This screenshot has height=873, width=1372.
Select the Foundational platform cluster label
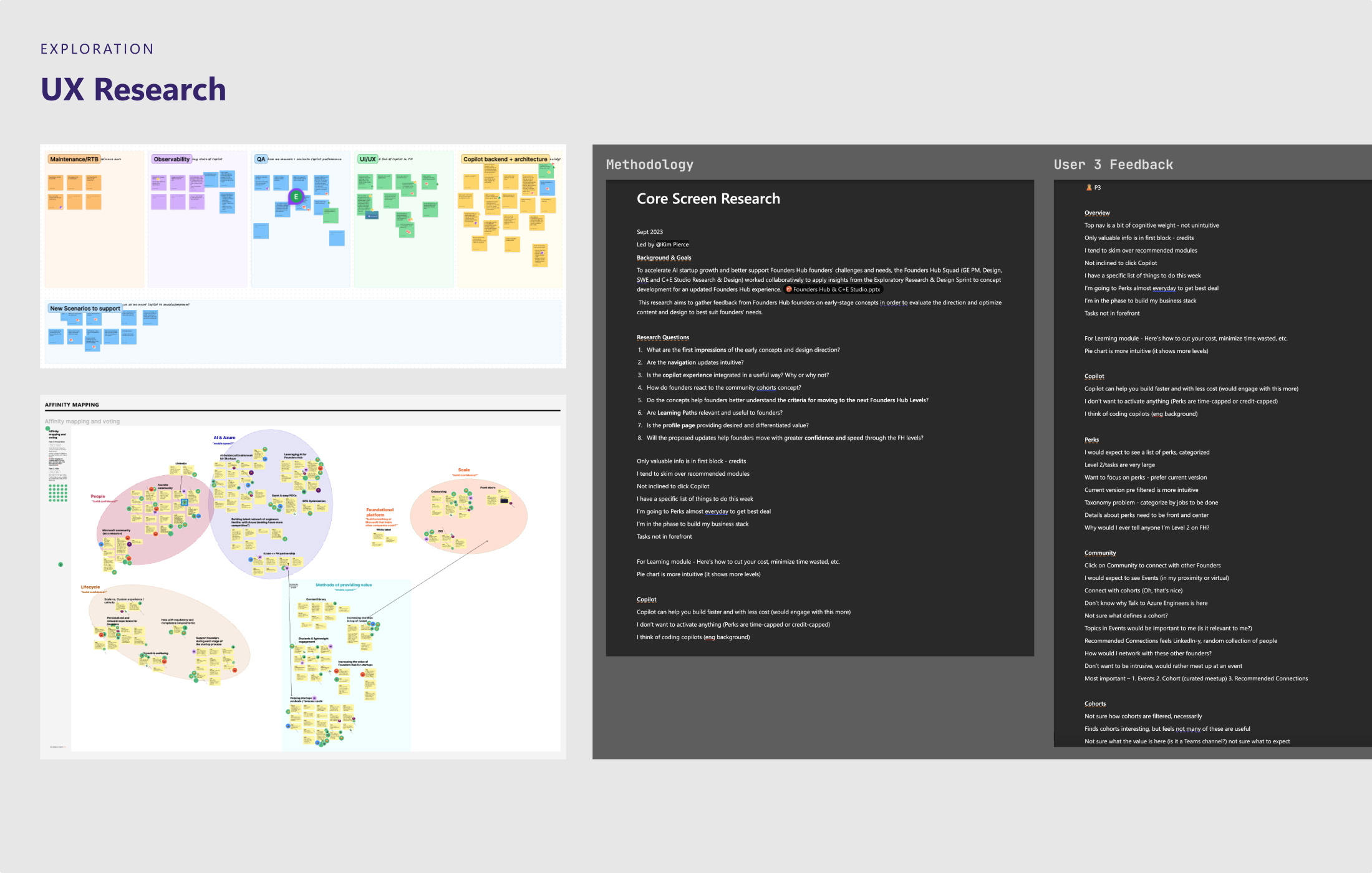coord(380,512)
